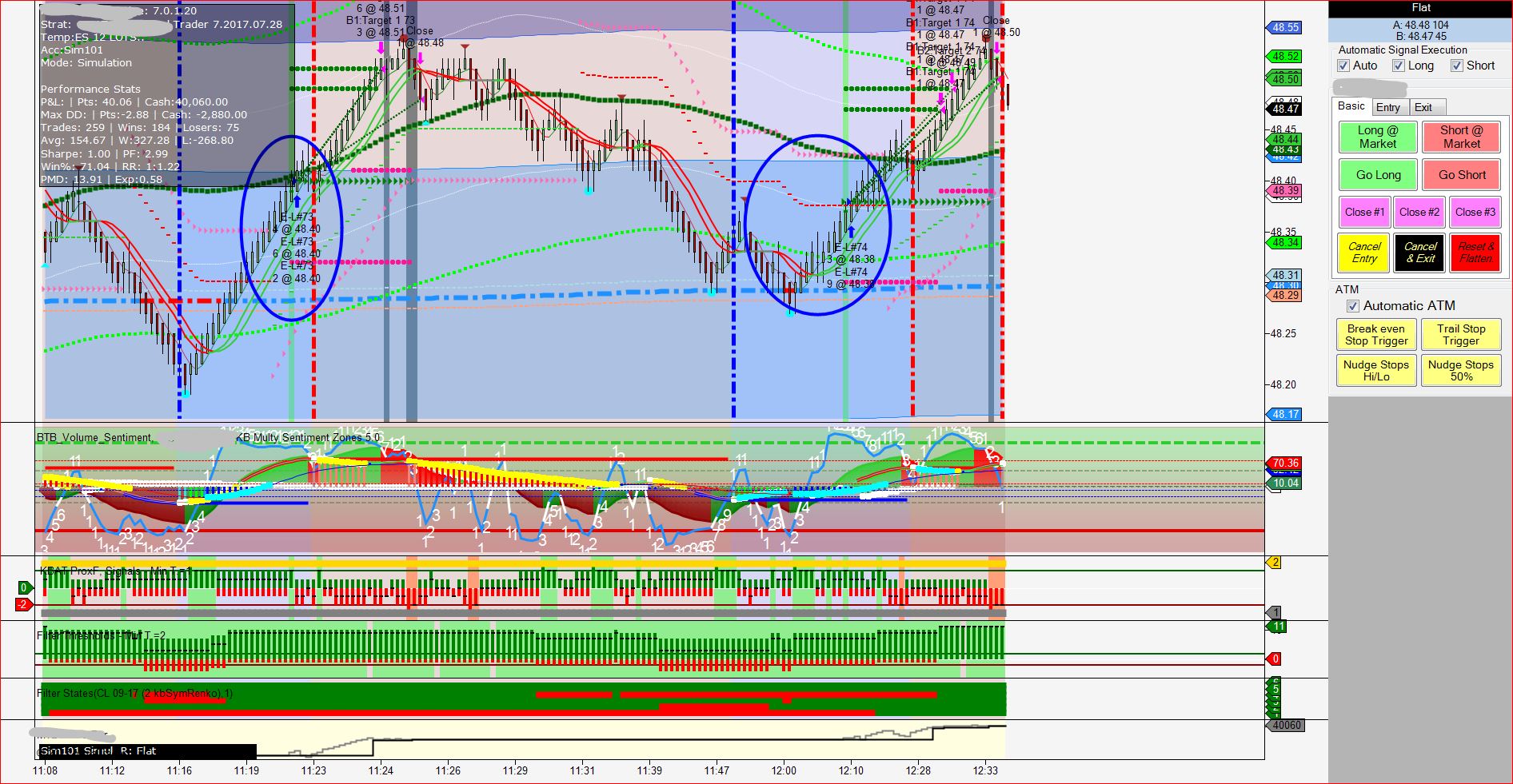Viewport: 1513px width, 784px height.
Task: Click the 12:00 time axis label
Action: (x=784, y=771)
